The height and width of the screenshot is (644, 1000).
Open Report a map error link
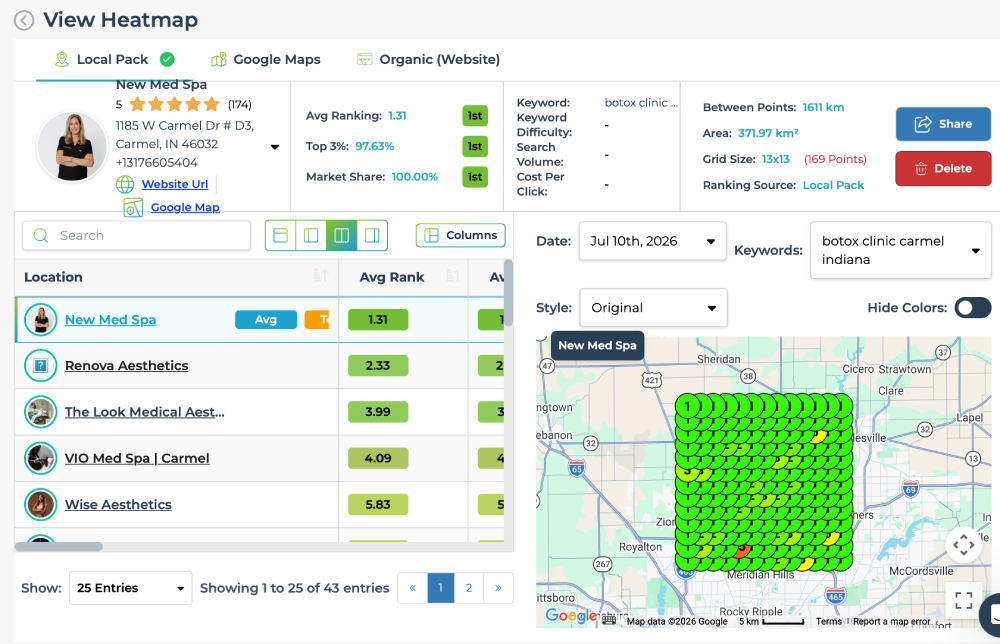click(x=891, y=621)
